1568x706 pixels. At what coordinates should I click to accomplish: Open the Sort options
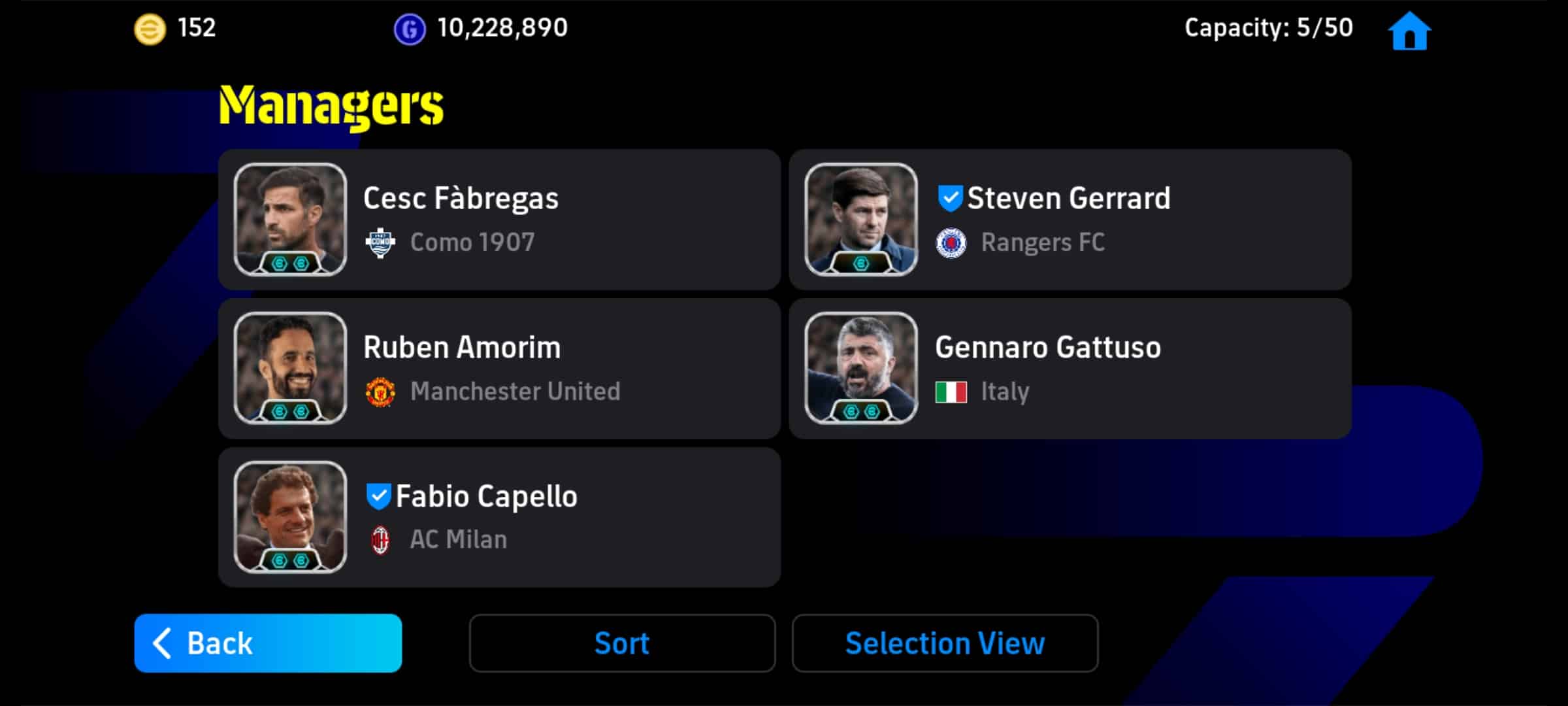(x=622, y=643)
